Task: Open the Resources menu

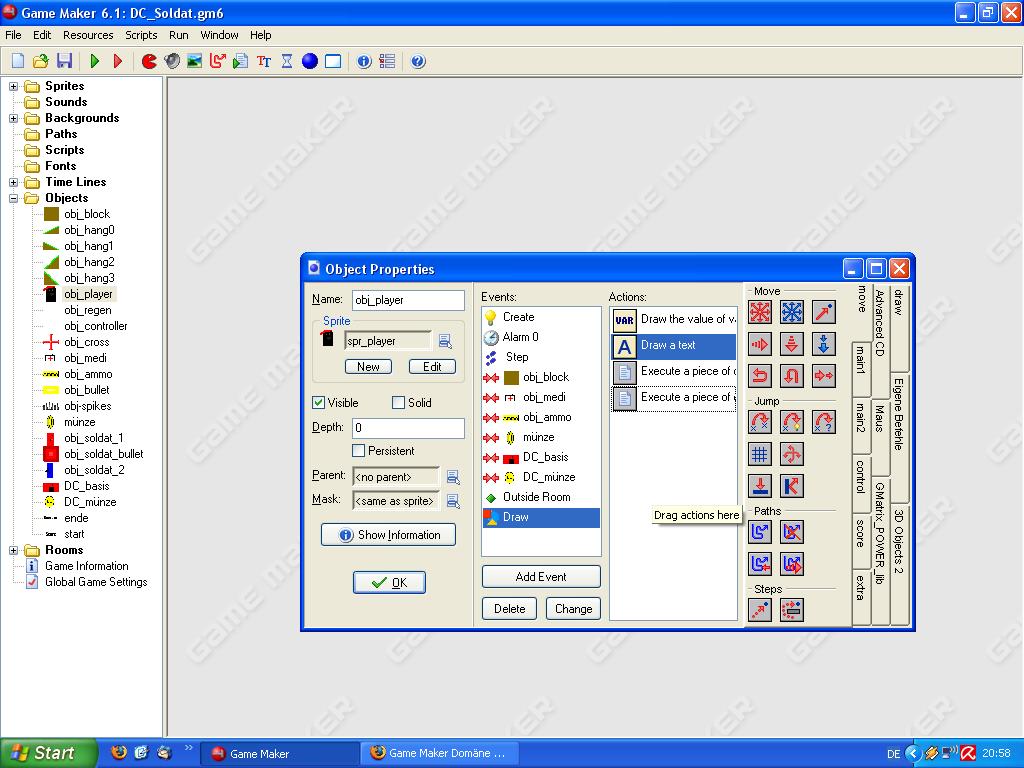Action: coord(88,35)
